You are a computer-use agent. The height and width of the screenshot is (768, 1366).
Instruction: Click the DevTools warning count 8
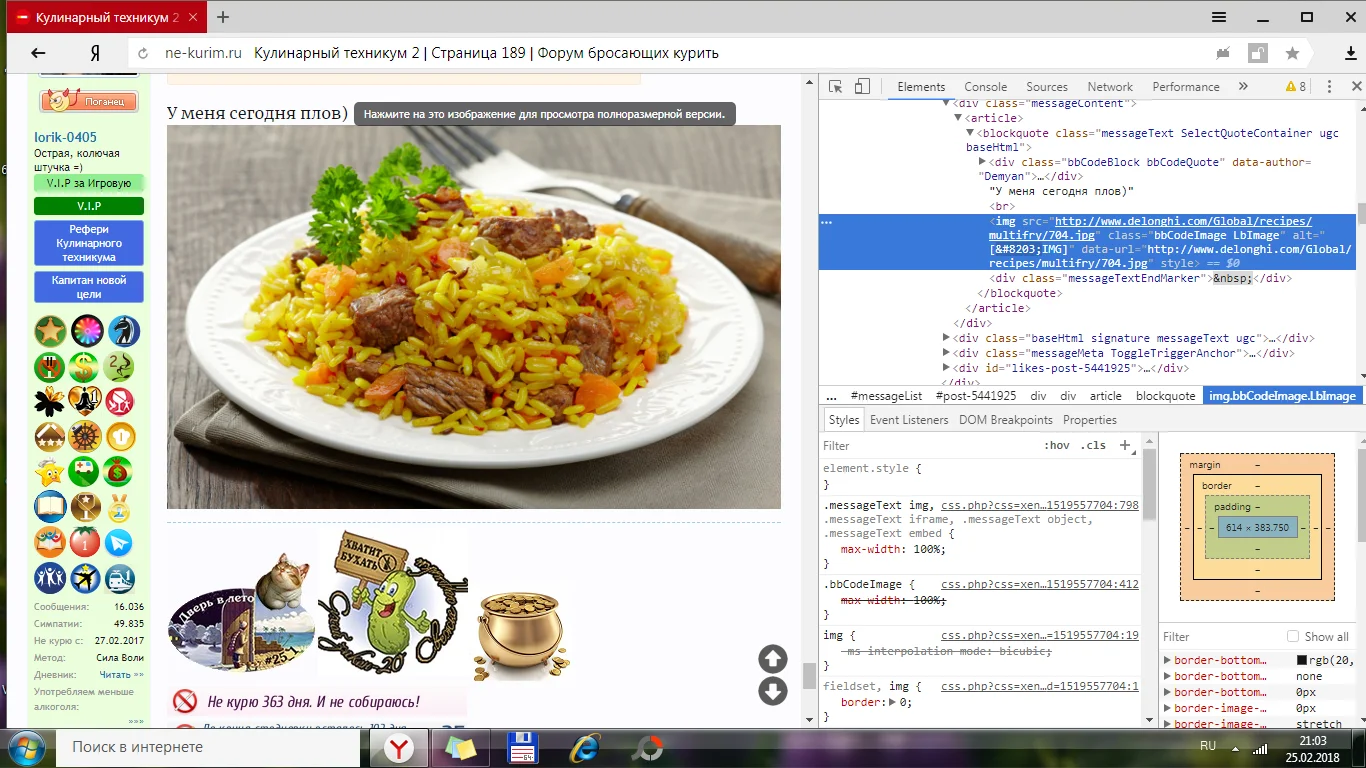[x=1296, y=87]
